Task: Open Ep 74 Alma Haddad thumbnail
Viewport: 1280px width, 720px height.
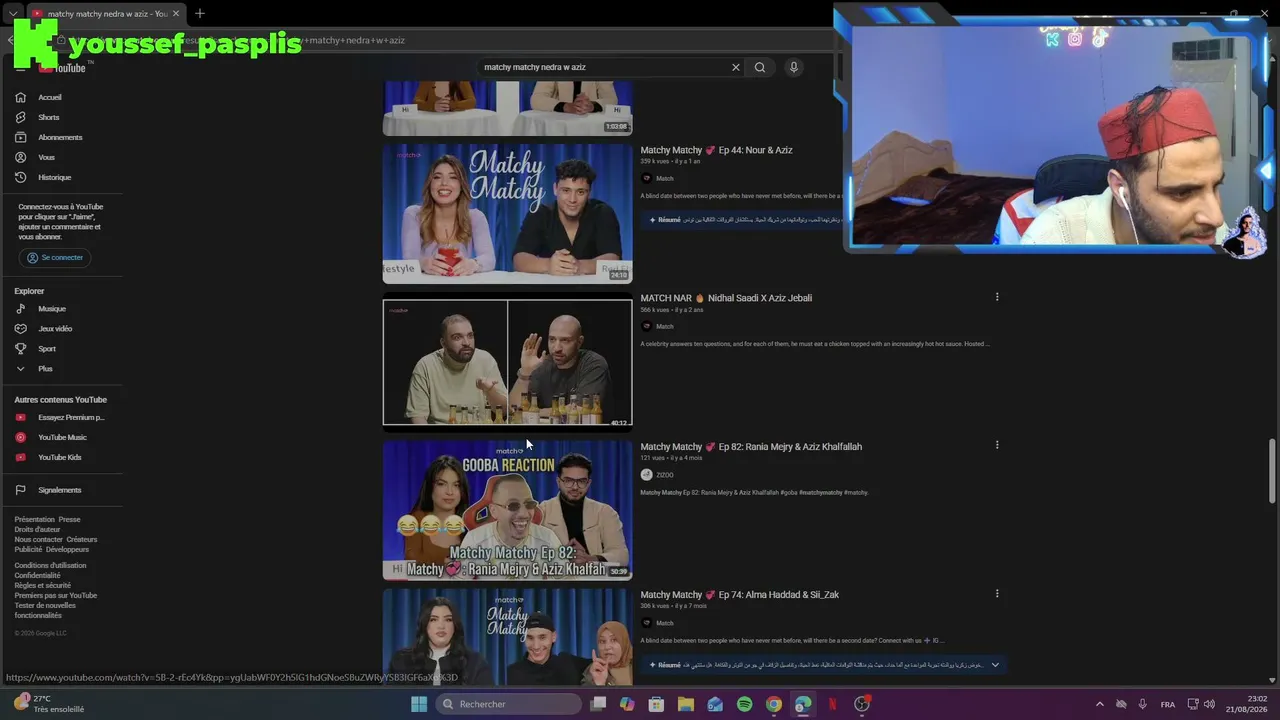Action: click(508, 637)
